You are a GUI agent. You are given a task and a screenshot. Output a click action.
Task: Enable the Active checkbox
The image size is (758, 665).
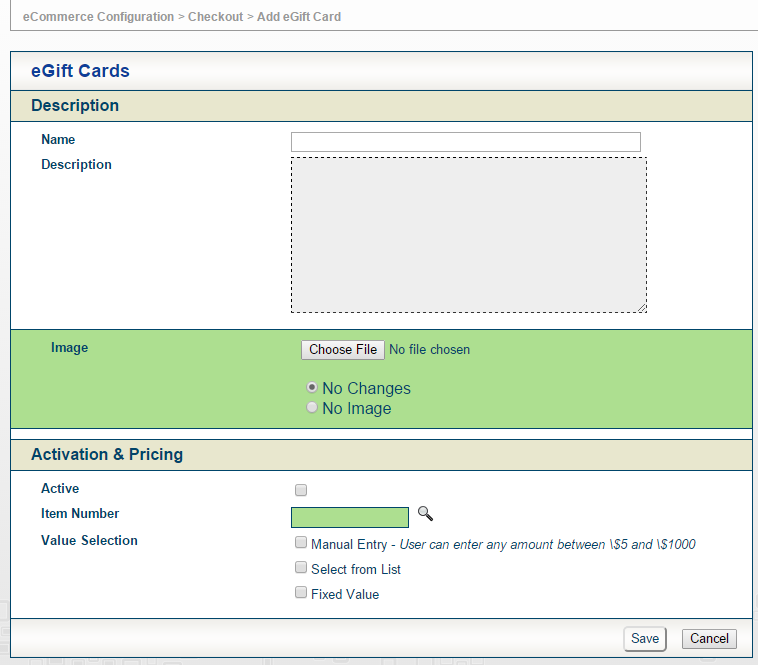coord(301,490)
